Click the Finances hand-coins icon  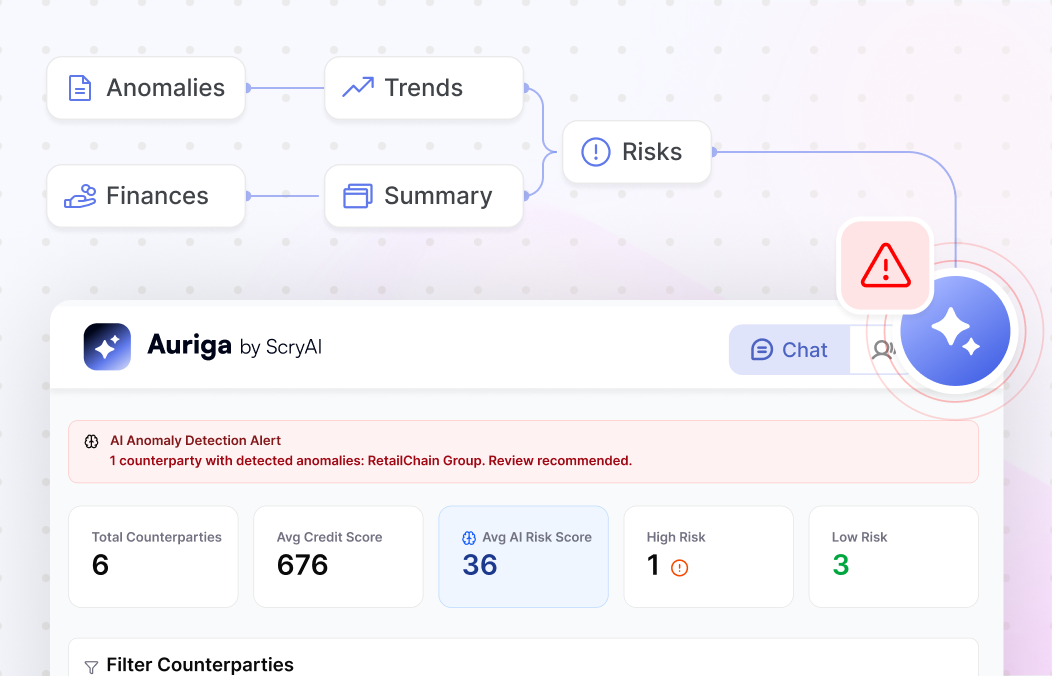coord(81,196)
